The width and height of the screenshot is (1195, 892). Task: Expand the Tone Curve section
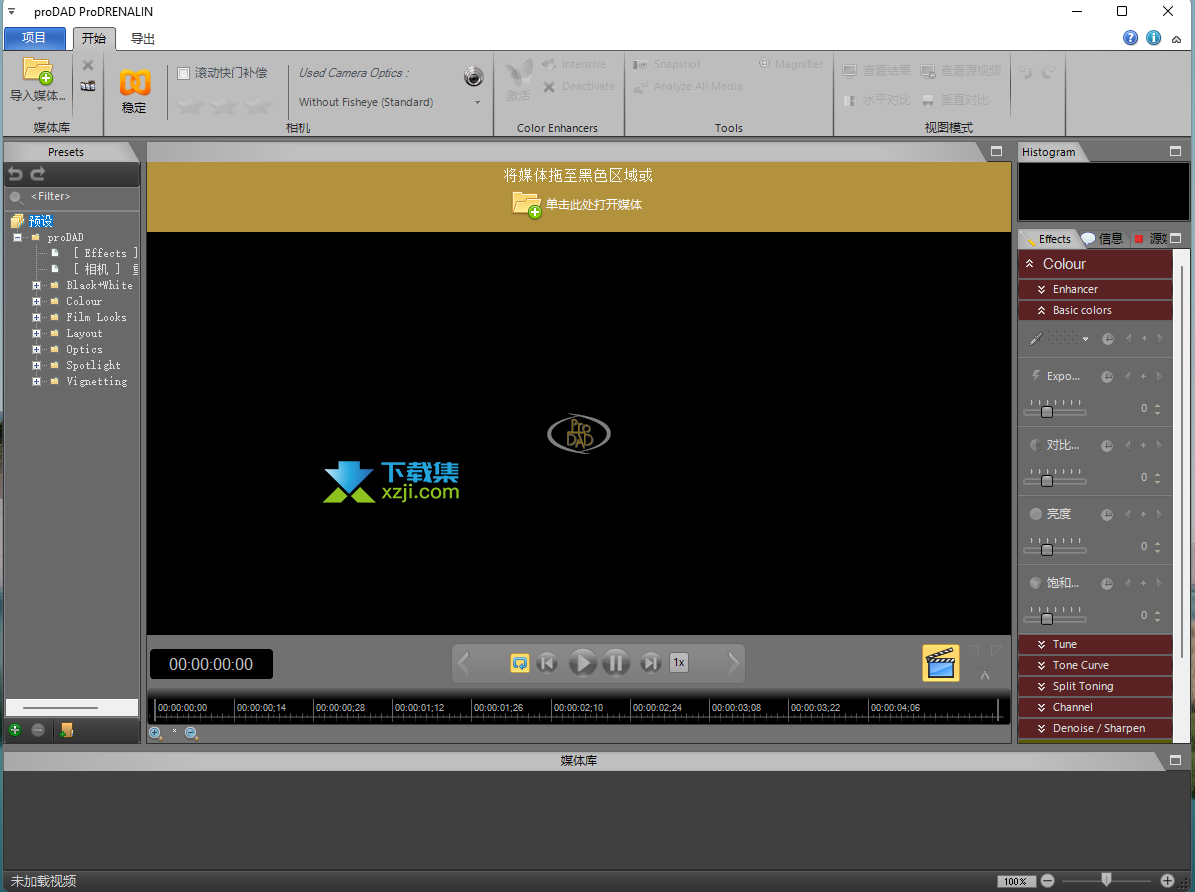pyautogui.click(x=1095, y=666)
